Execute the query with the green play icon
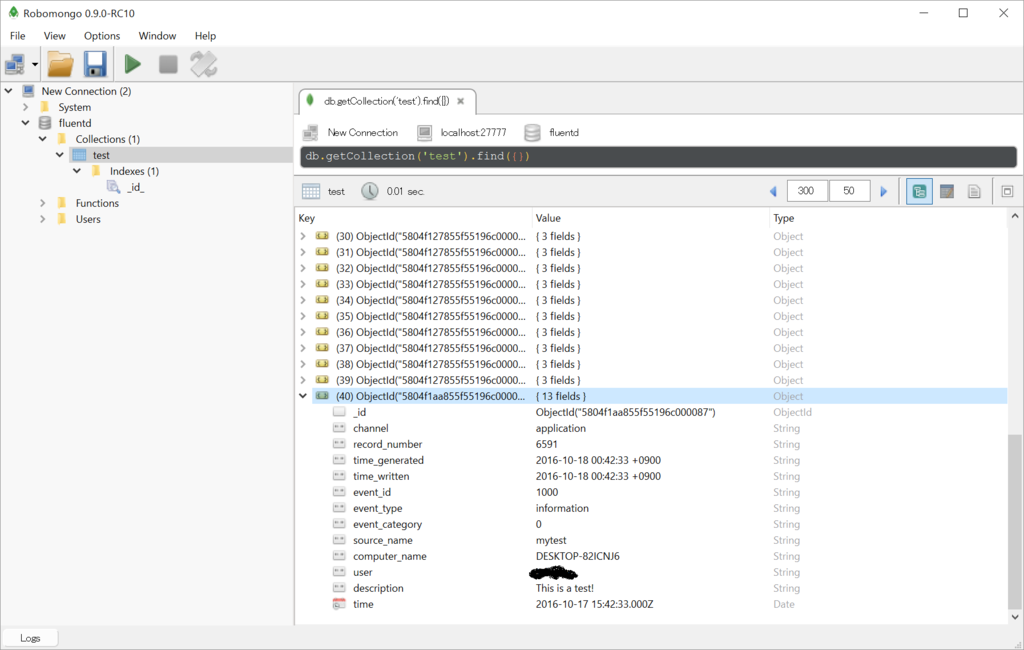1024x650 pixels. tap(133, 63)
